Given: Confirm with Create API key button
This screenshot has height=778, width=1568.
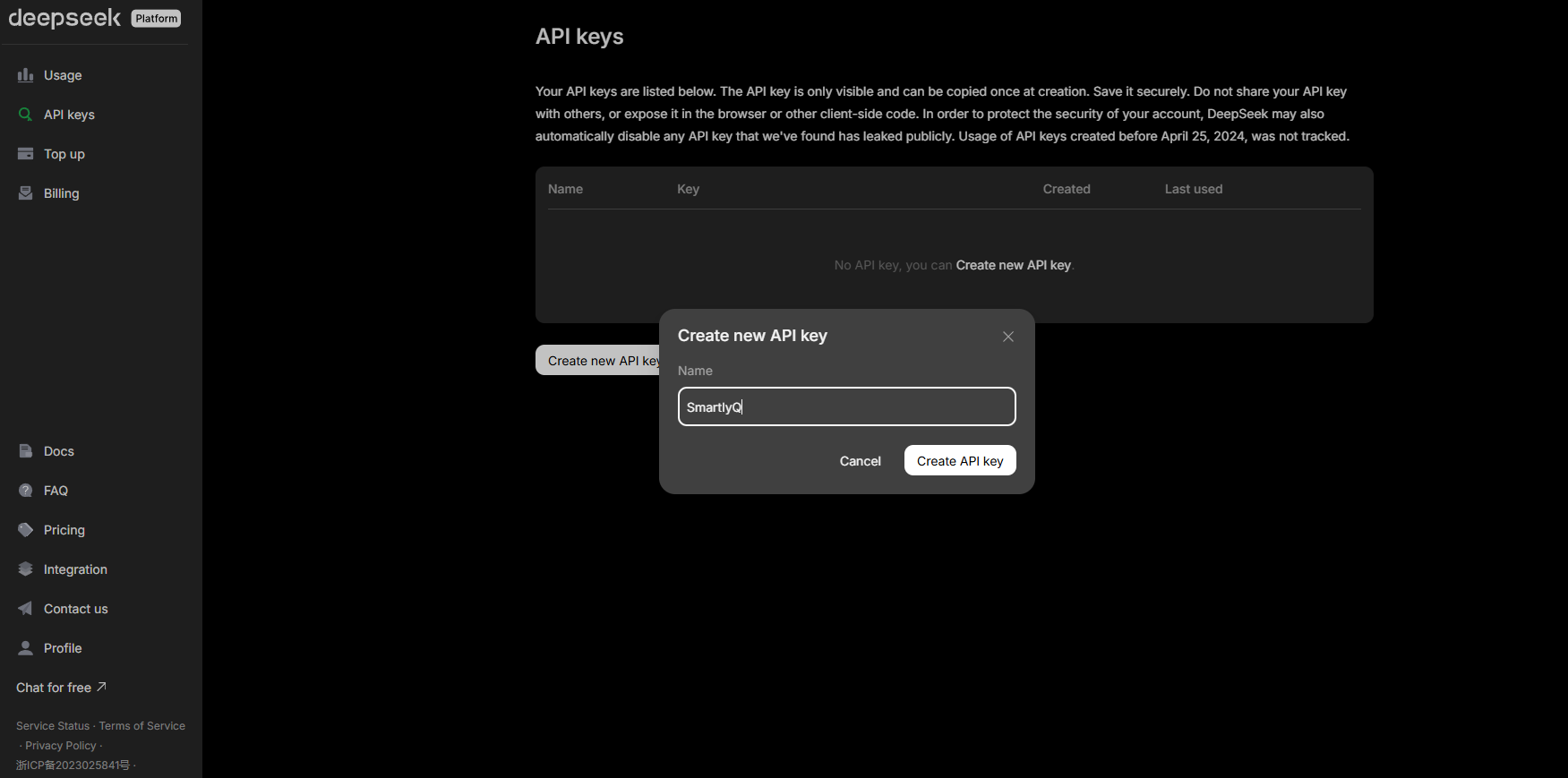Looking at the screenshot, I should [960, 460].
